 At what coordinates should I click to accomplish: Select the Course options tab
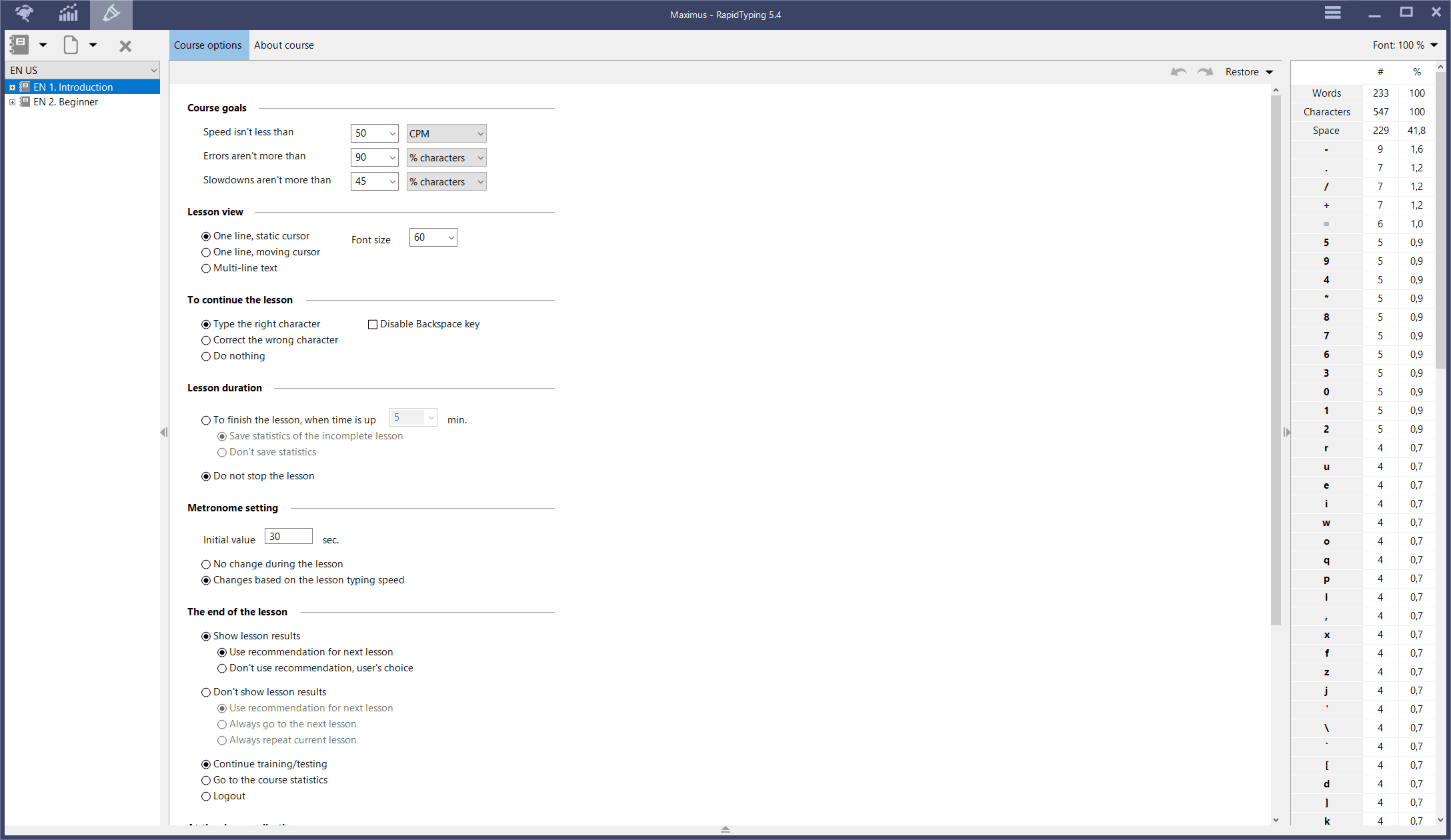207,45
